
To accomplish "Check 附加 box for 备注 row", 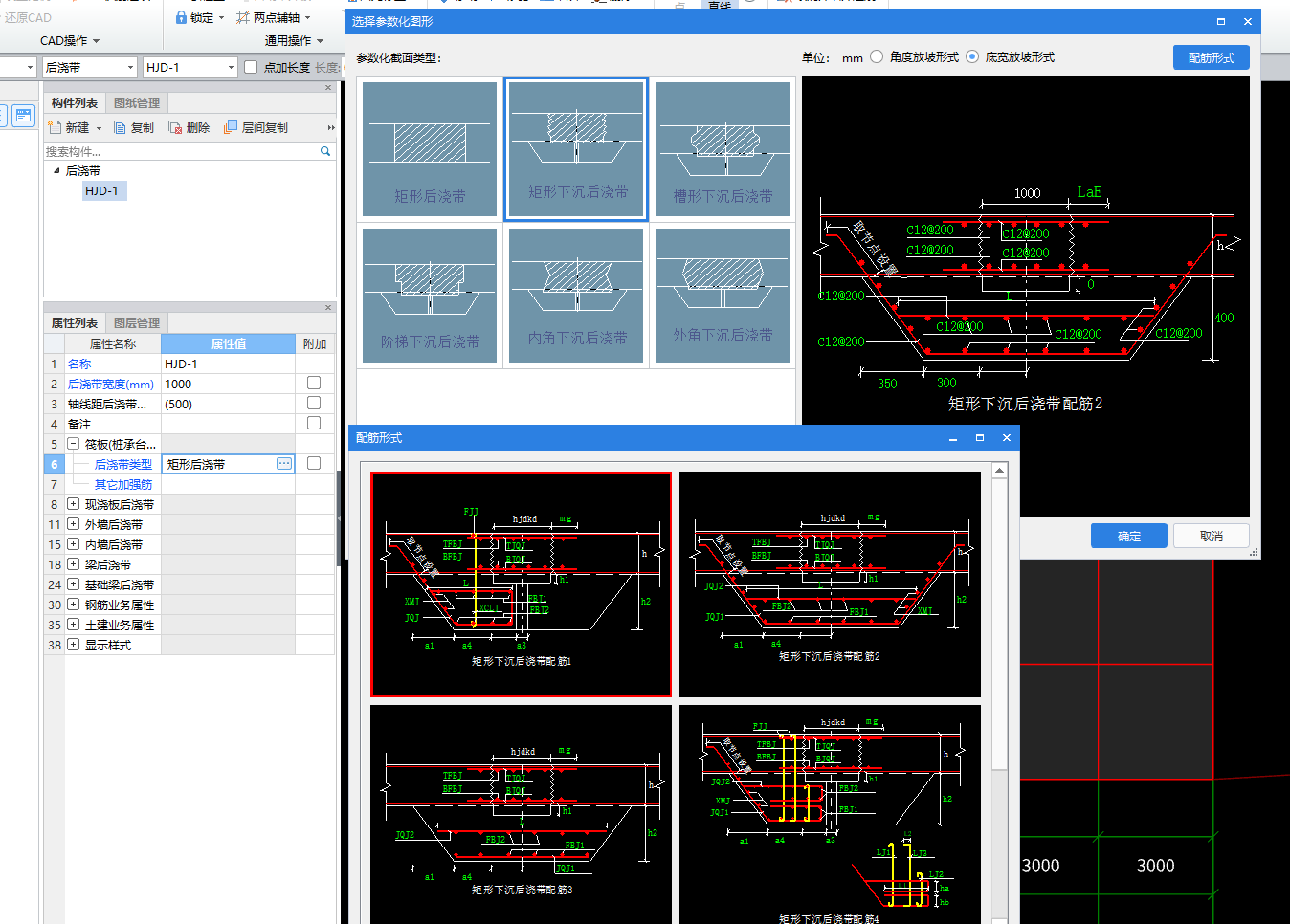I will tap(314, 423).
